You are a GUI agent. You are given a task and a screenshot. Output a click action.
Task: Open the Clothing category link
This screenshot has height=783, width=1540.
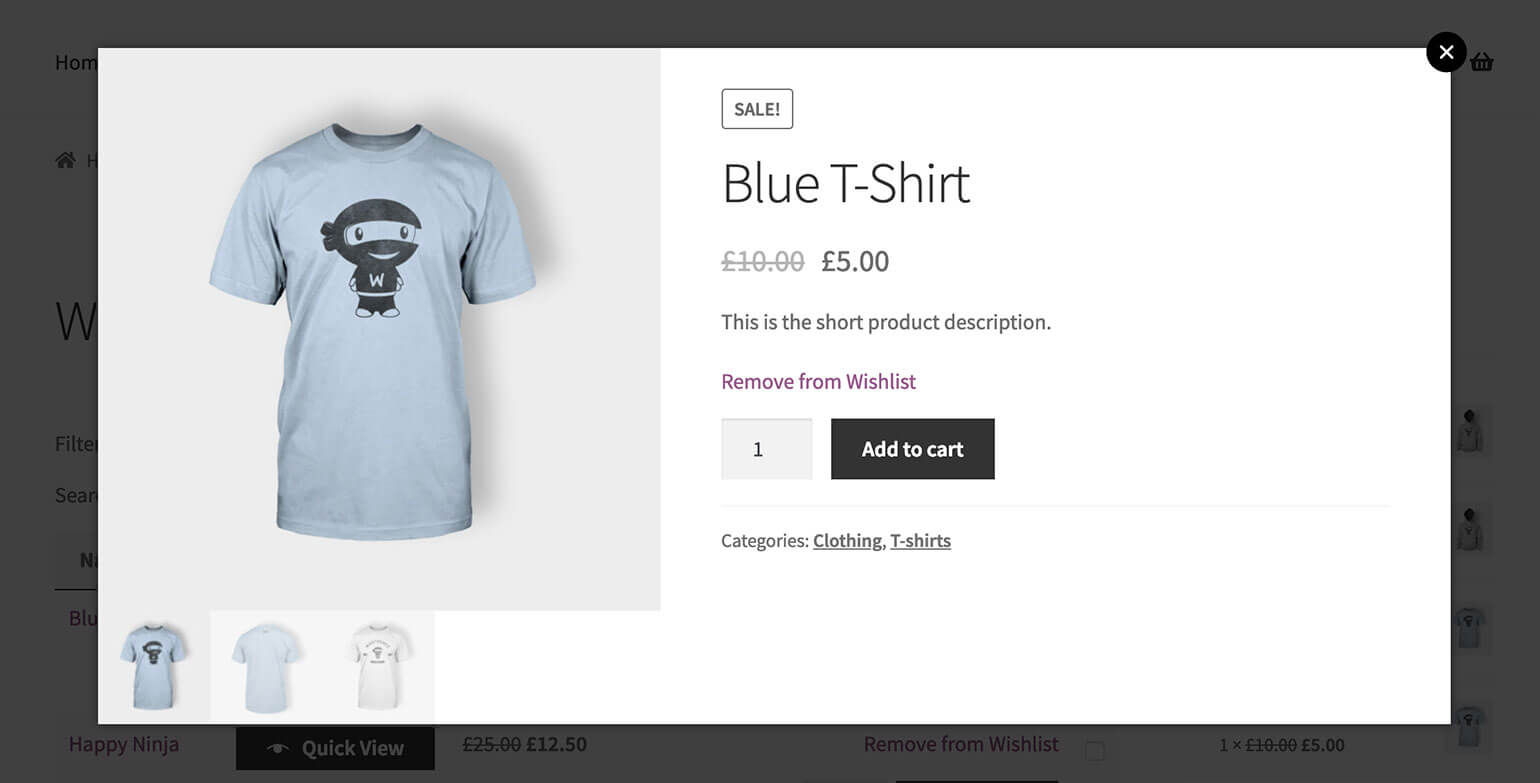coord(847,541)
